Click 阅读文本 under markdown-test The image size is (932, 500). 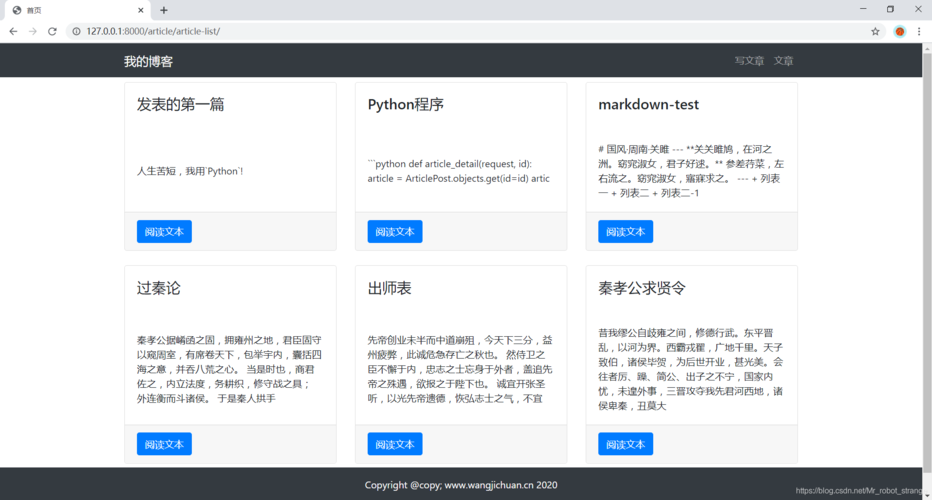click(x=625, y=231)
